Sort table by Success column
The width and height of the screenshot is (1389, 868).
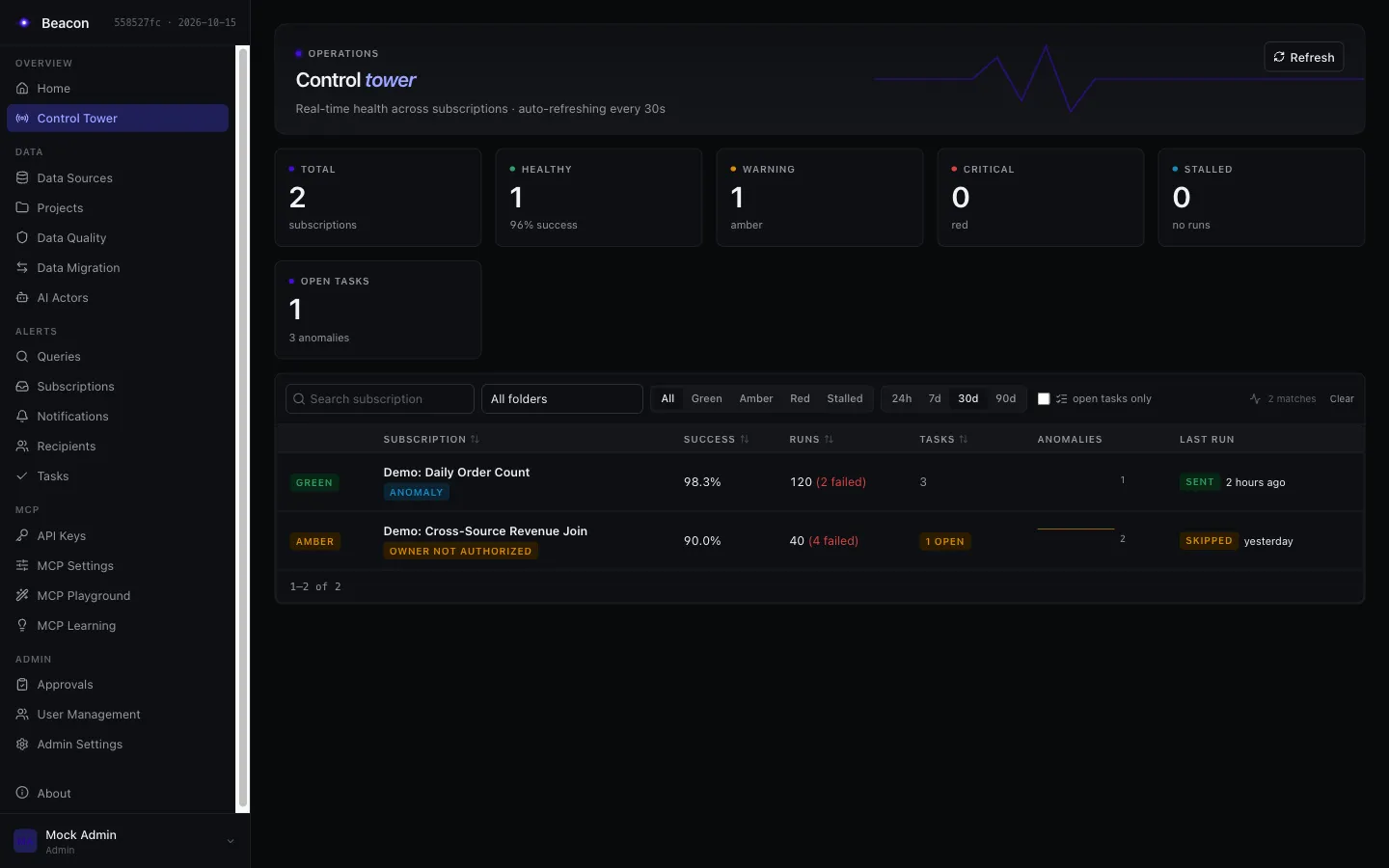[x=717, y=440]
